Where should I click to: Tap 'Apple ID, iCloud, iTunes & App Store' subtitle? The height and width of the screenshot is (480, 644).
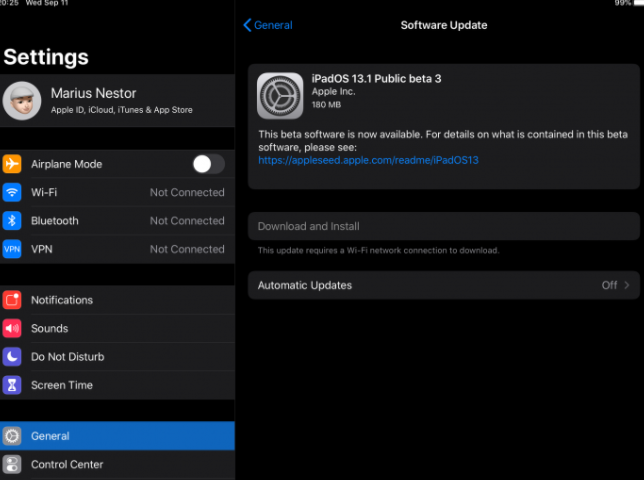[x=122, y=110]
